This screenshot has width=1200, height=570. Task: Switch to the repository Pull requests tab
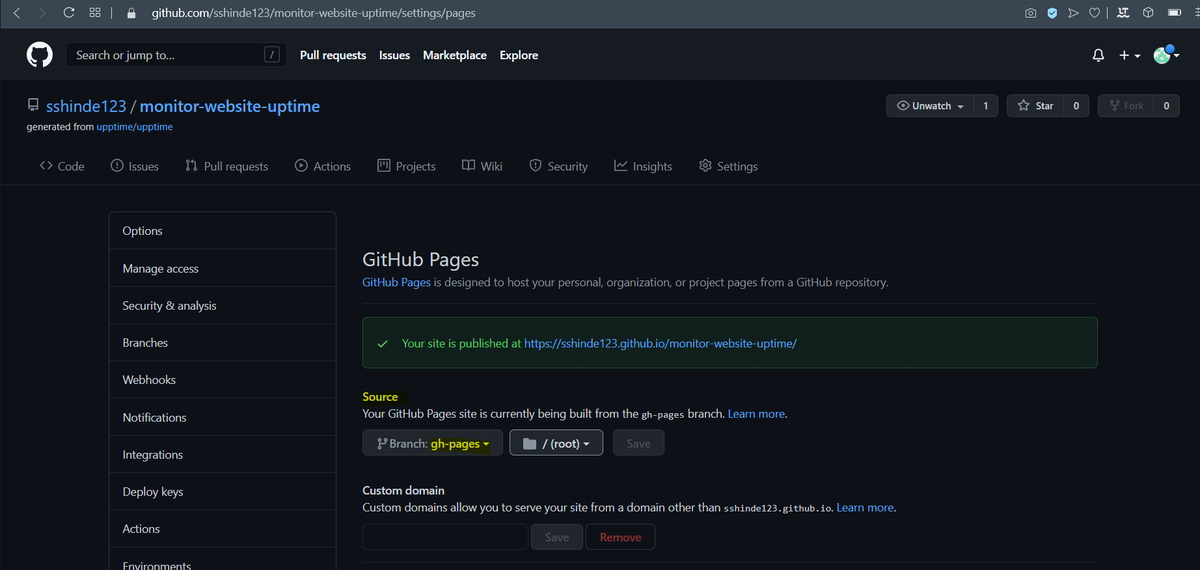[226, 166]
